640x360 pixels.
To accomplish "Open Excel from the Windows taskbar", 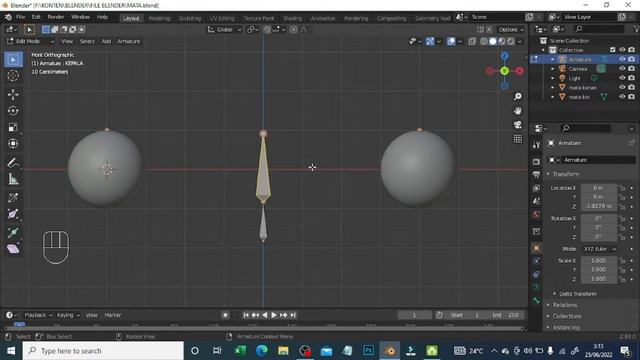I will [240, 351].
